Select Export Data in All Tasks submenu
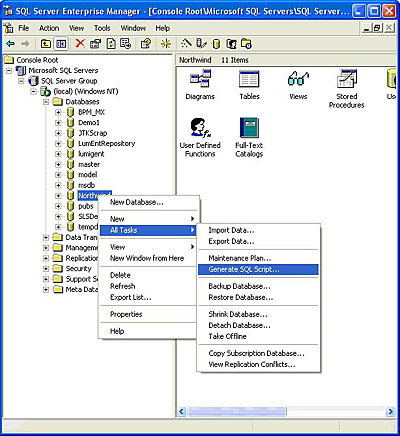400x436 pixels. point(258,241)
